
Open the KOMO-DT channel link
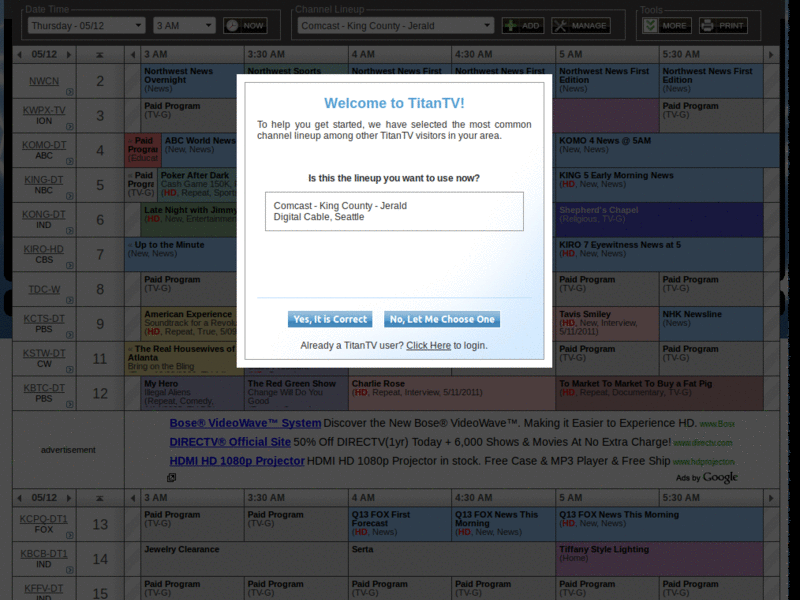tap(44, 145)
